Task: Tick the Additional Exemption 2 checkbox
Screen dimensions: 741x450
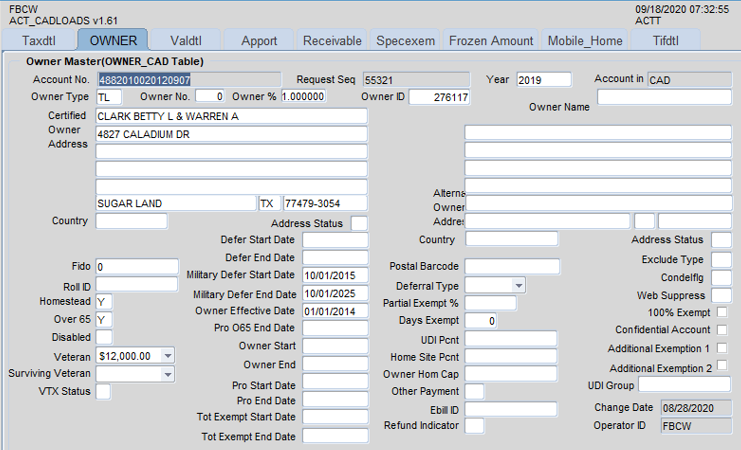Action: (x=722, y=366)
